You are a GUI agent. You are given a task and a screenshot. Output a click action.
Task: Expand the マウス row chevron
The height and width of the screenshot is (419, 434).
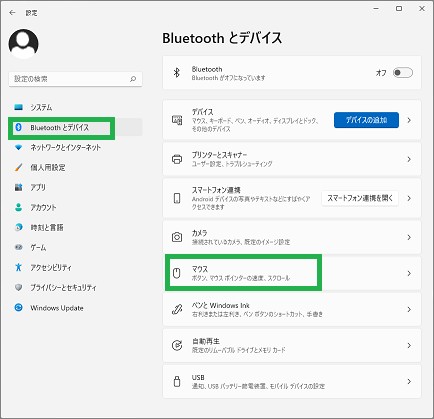coord(409,273)
